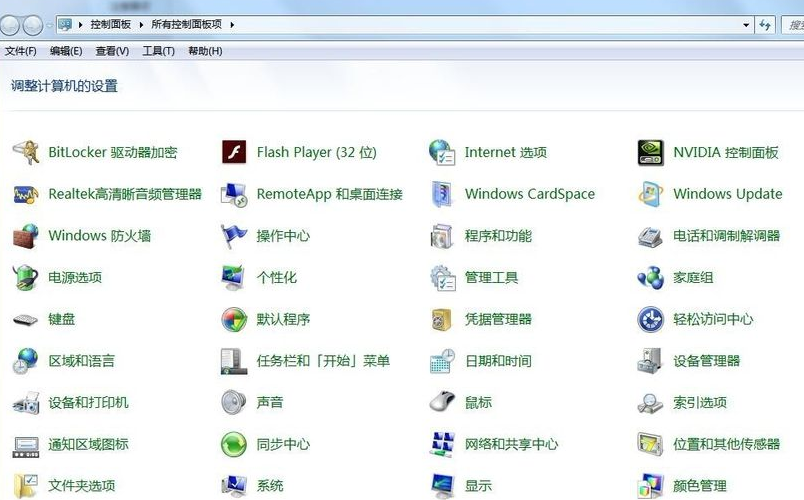804x500 pixels.
Task: Click the 同步中心 green sync icon
Action: pyautogui.click(x=233, y=444)
